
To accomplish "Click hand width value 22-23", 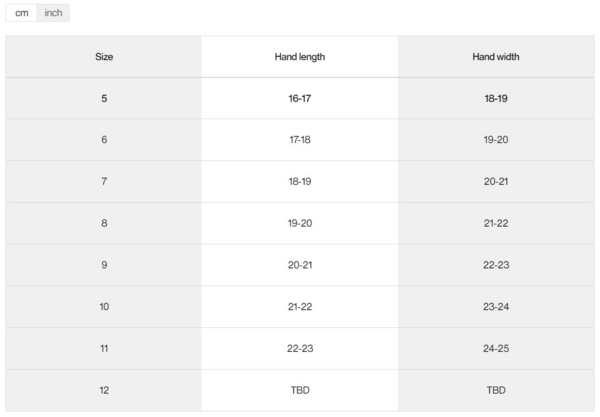I will [496, 265].
